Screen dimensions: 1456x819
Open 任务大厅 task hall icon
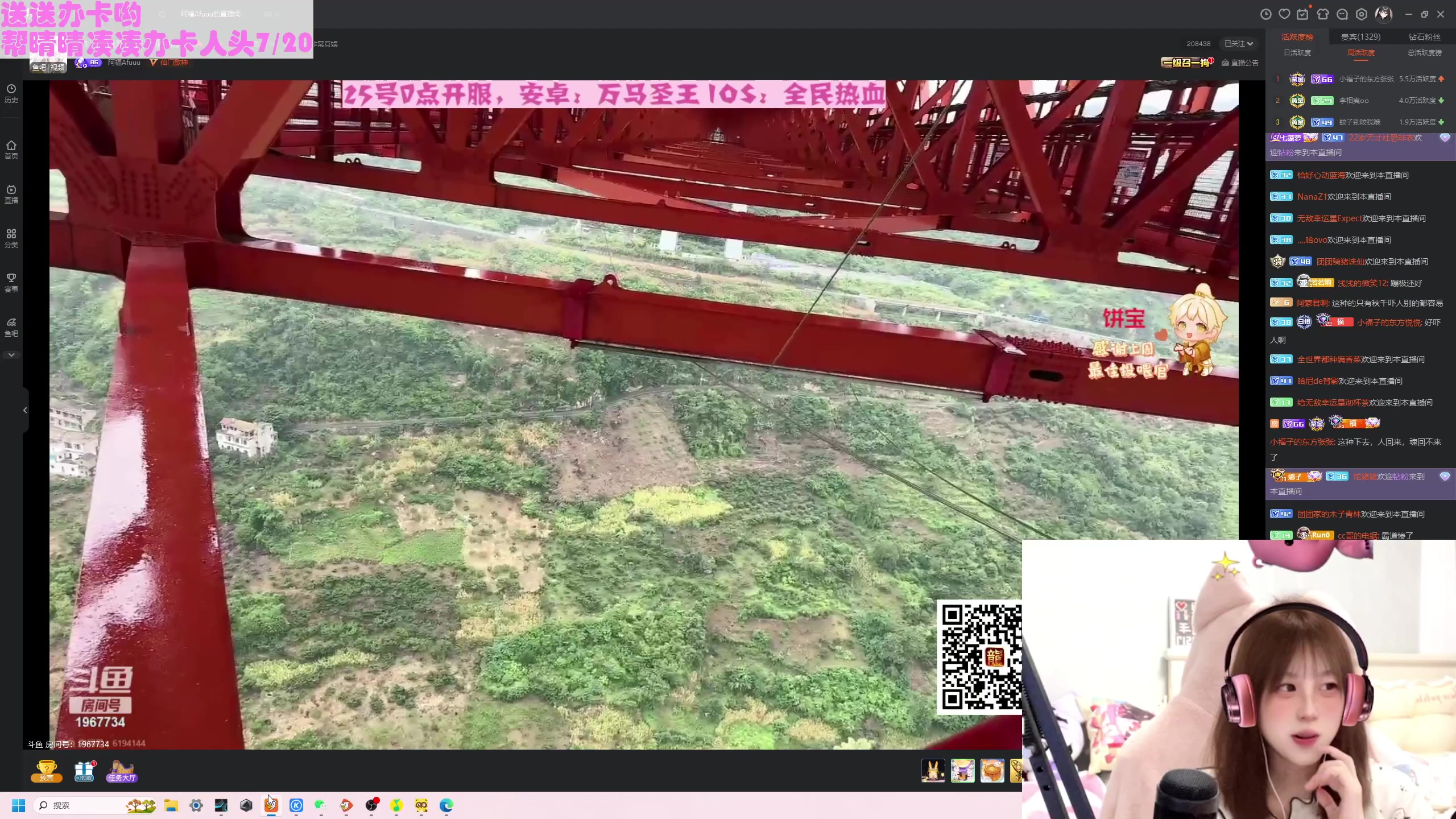[x=122, y=771]
